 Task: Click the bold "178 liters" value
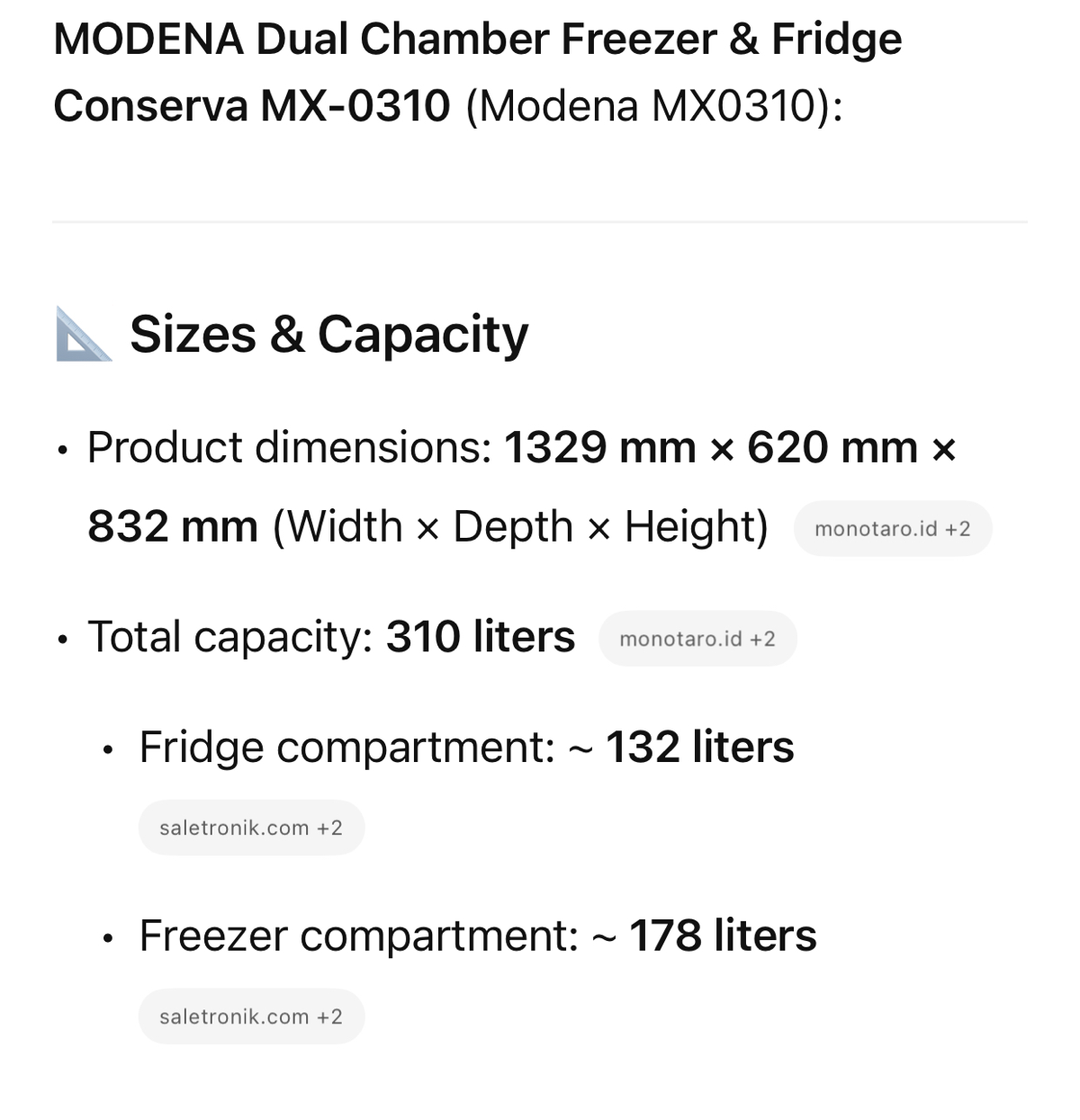click(x=723, y=936)
